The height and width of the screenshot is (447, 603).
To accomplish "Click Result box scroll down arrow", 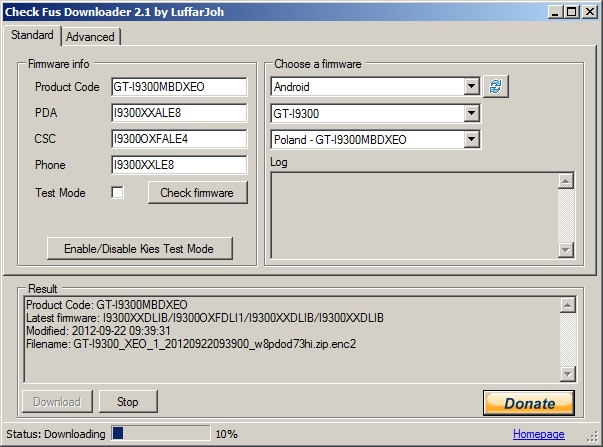I will coord(568,374).
